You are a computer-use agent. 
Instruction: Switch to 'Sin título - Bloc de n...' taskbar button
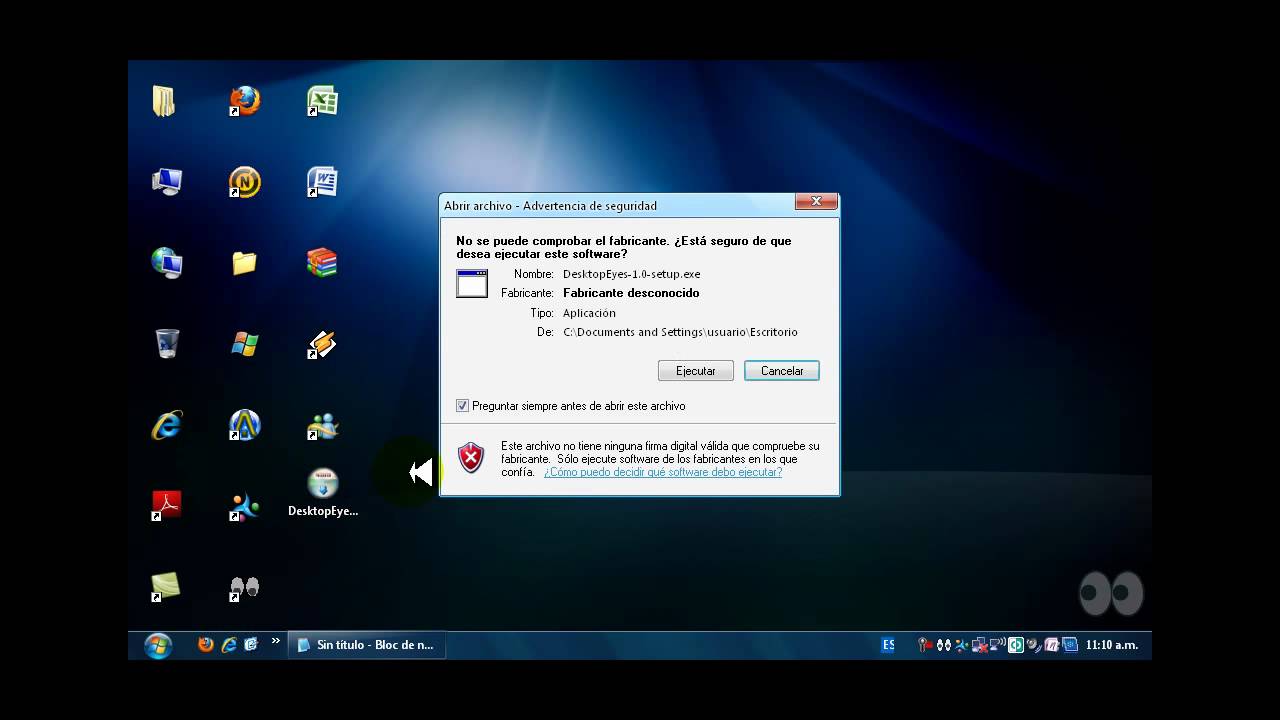[x=367, y=645]
